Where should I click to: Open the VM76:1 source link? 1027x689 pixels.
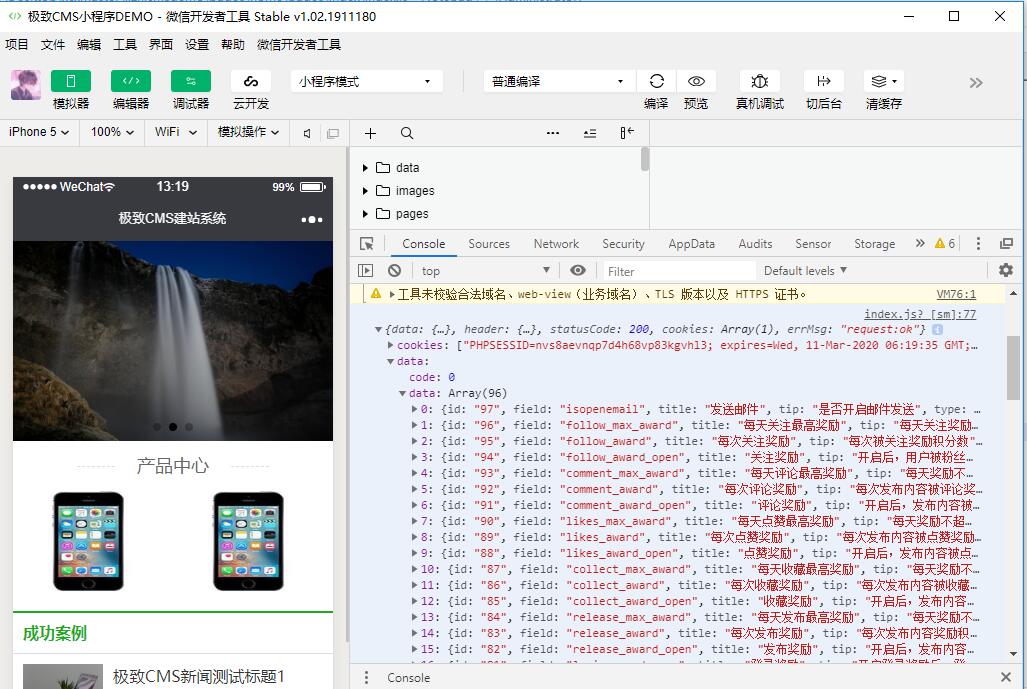click(x=956, y=294)
